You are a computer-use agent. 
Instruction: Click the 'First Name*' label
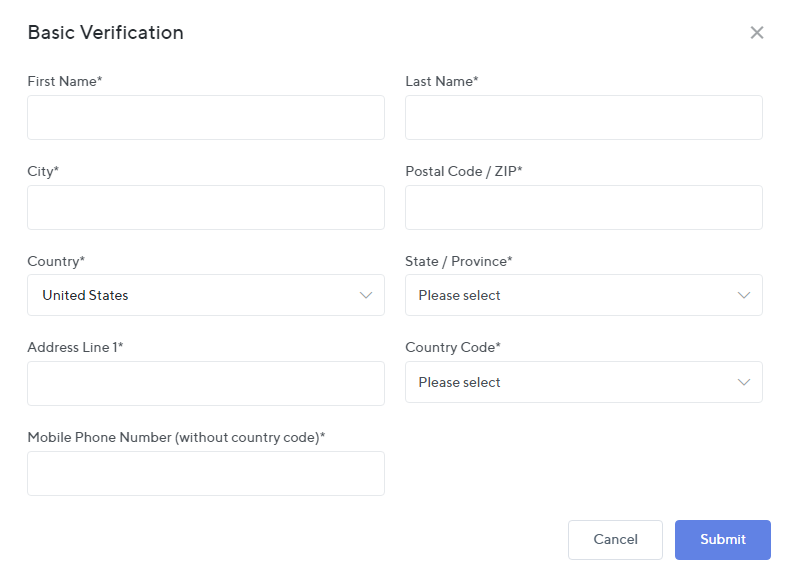[x=65, y=81]
